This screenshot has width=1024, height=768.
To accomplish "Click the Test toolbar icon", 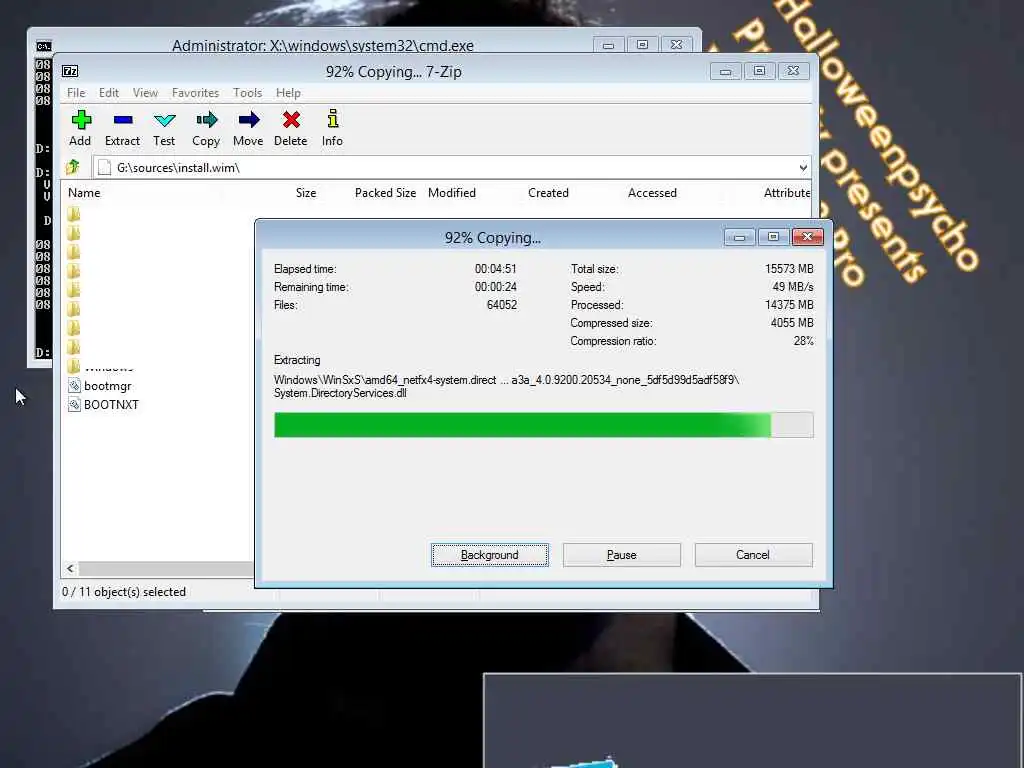I will coord(164,120).
